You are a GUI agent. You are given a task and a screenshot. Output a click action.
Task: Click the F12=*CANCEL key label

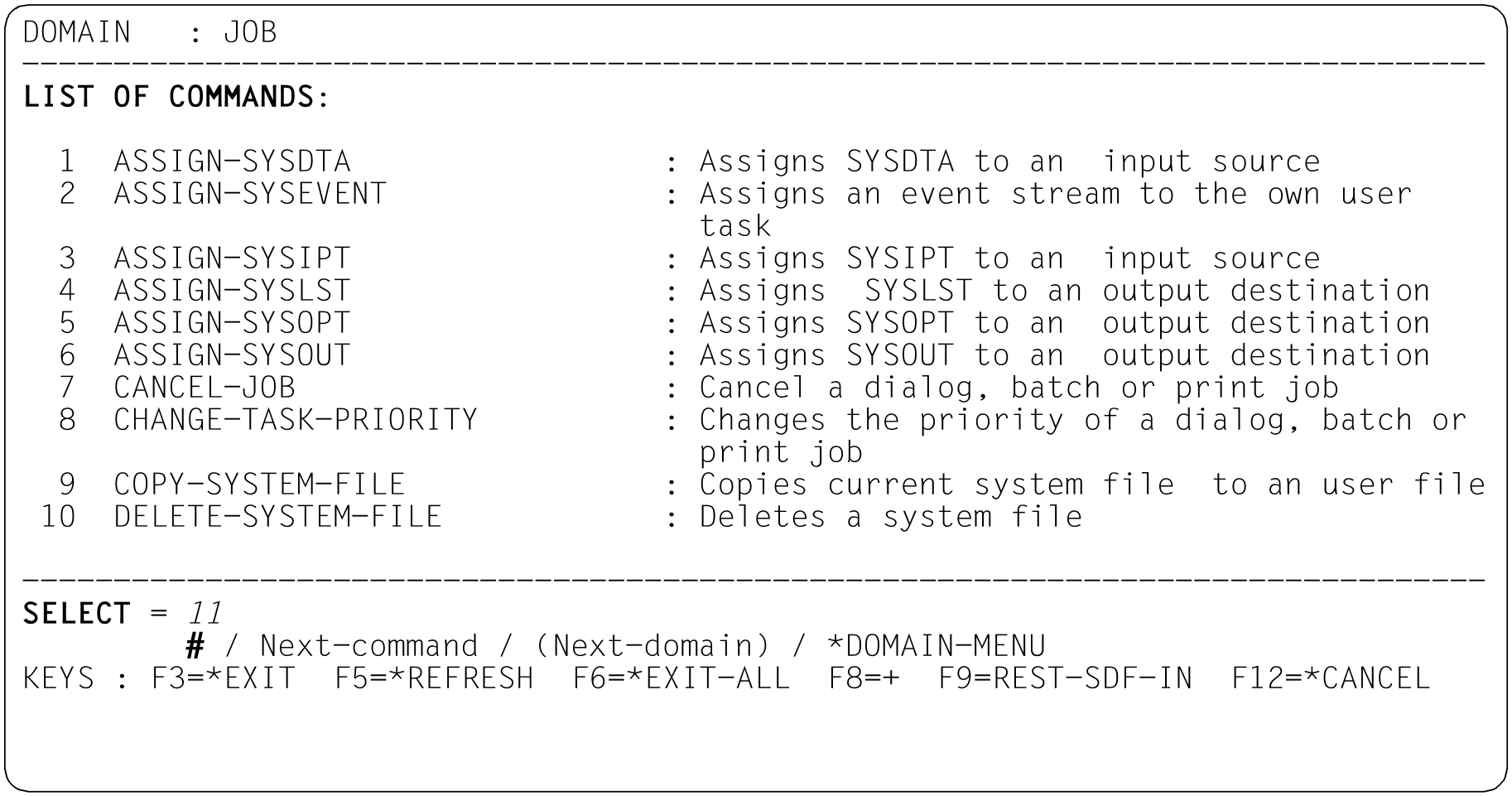(1331, 678)
